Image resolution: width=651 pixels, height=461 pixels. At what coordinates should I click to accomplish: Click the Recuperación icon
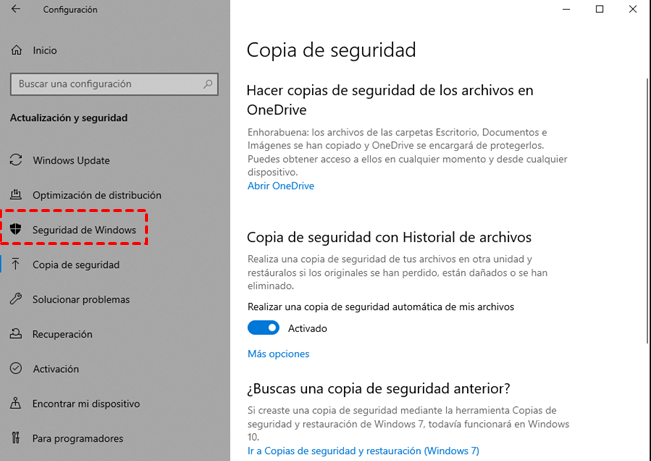tap(16, 334)
